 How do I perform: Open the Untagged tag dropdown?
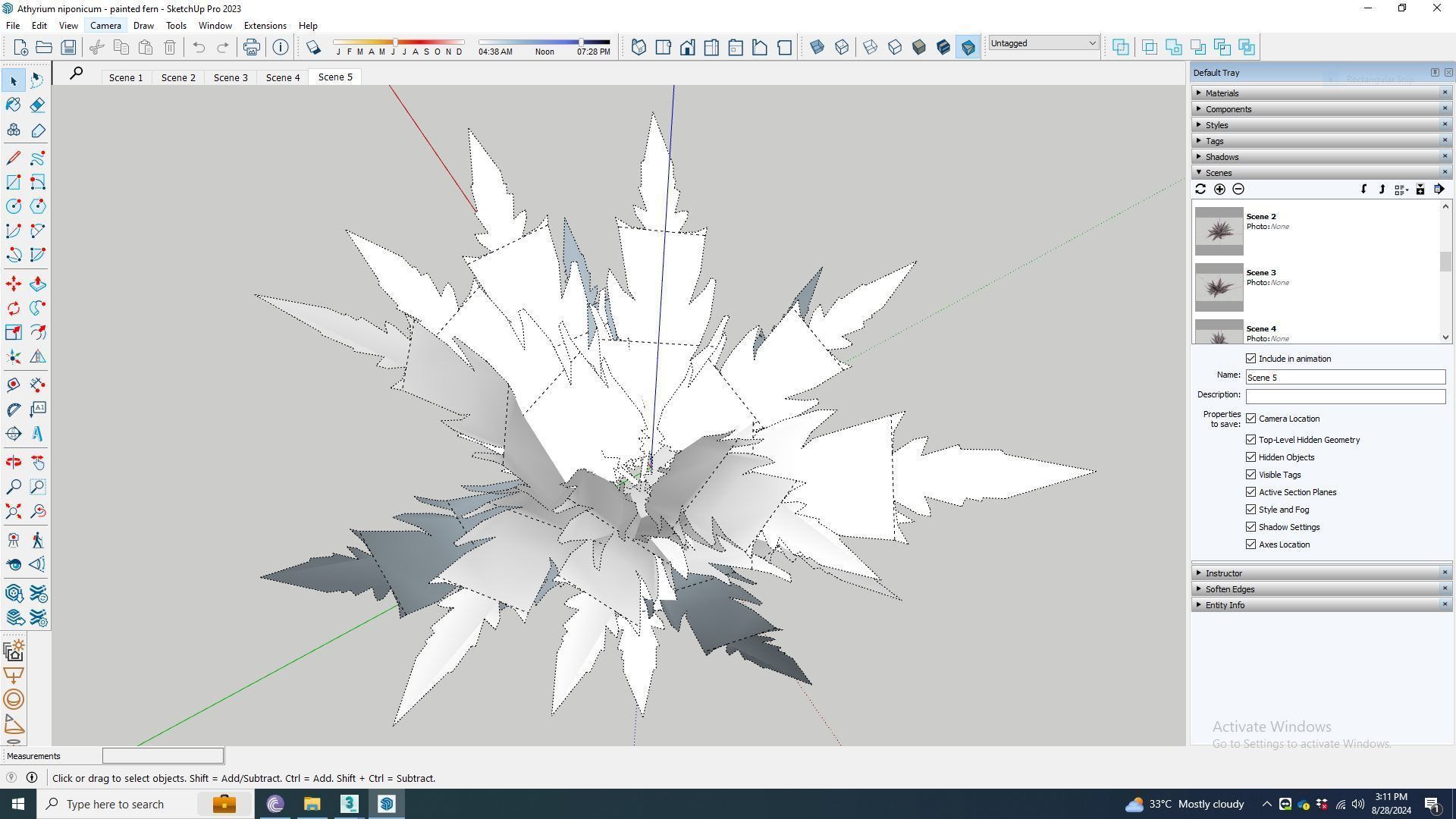1043,43
